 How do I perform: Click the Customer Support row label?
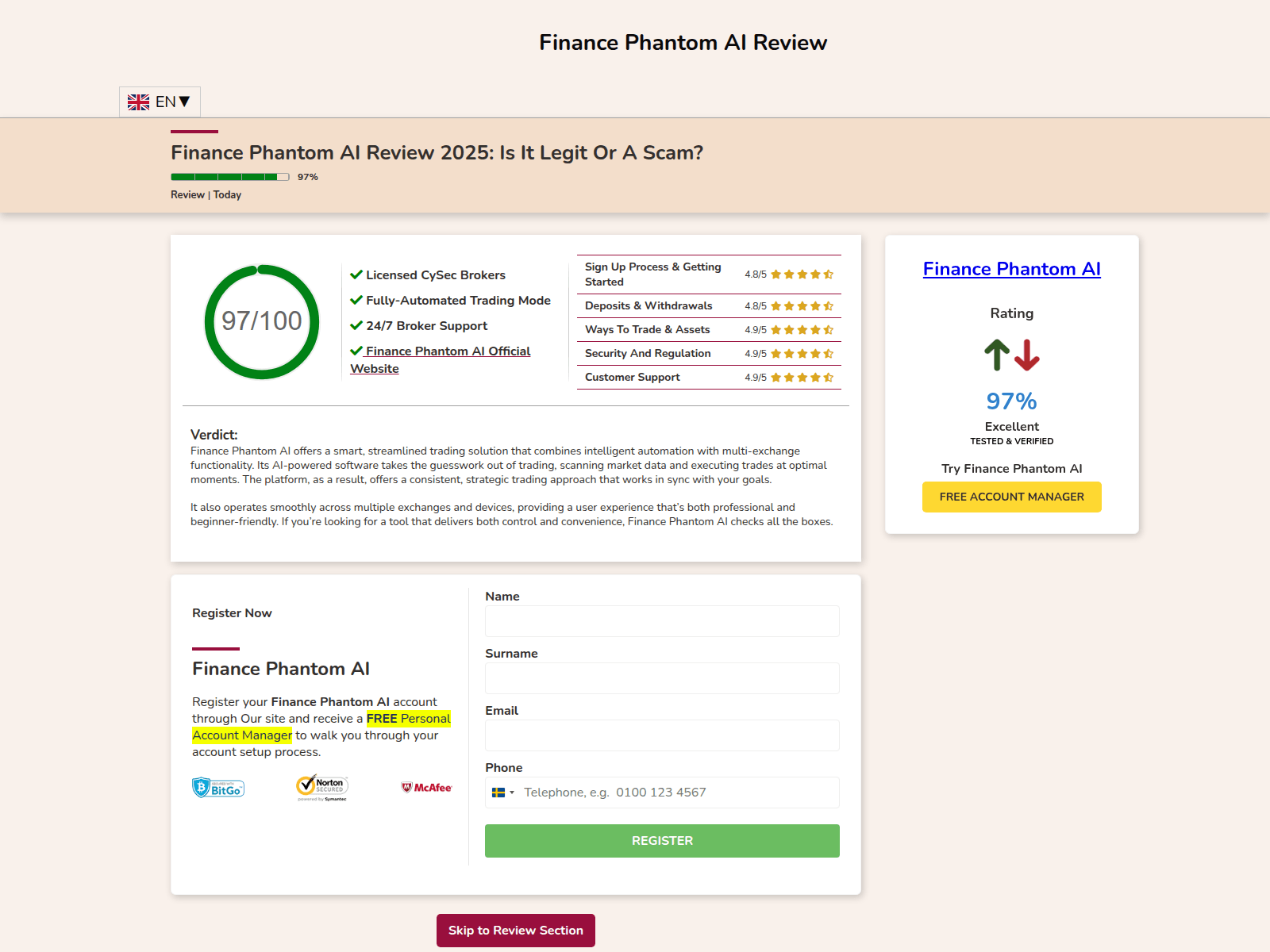(633, 377)
